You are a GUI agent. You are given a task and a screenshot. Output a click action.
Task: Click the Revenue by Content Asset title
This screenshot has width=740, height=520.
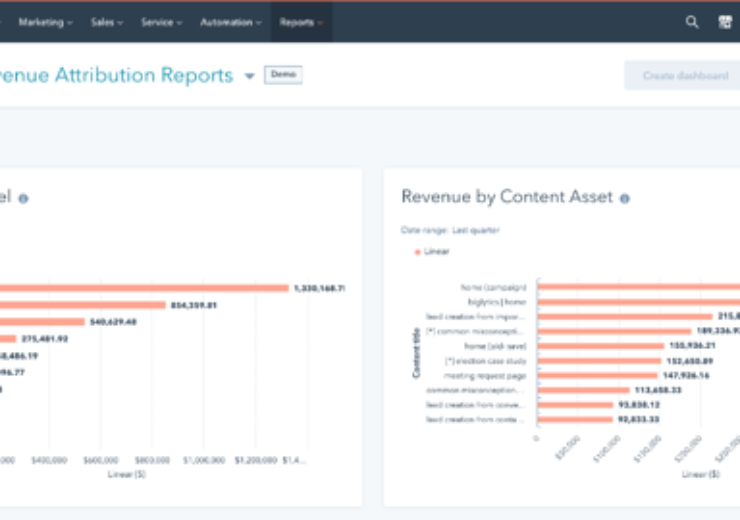tap(507, 197)
